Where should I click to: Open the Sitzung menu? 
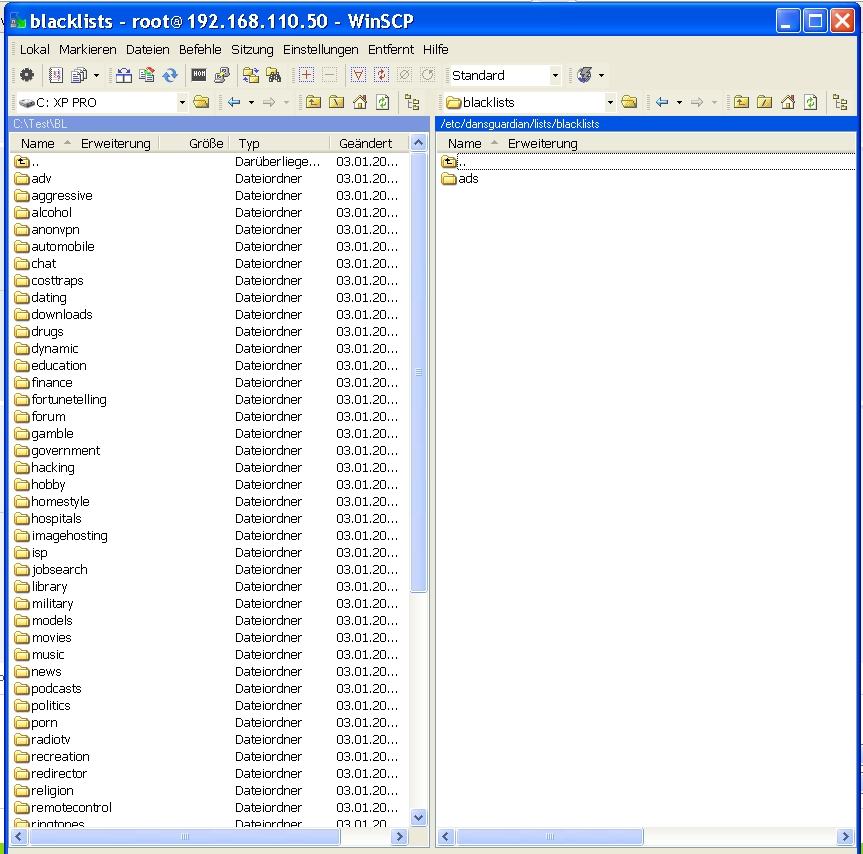coord(252,49)
